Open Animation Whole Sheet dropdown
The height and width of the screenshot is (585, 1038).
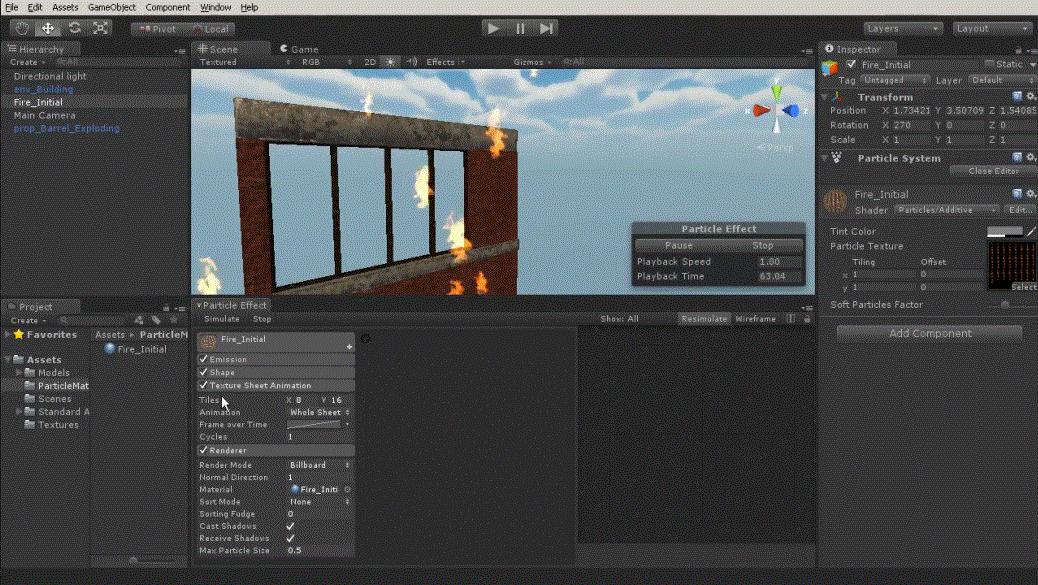[x=319, y=412]
